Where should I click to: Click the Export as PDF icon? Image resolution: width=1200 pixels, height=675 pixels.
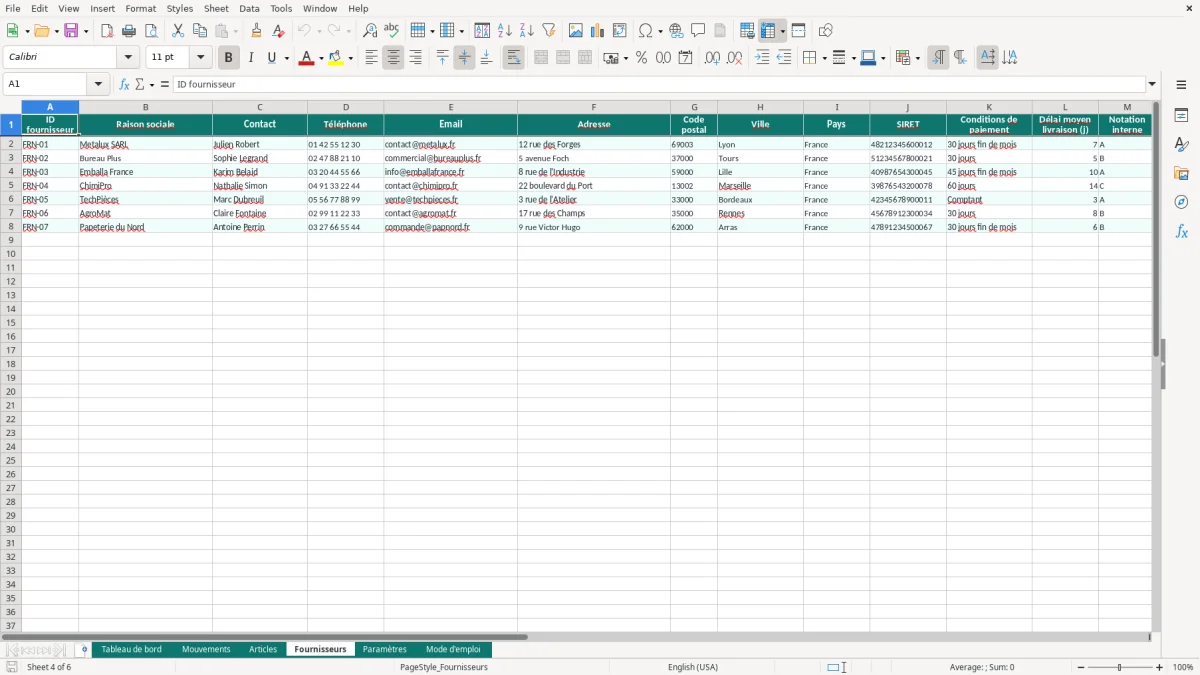click(107, 31)
